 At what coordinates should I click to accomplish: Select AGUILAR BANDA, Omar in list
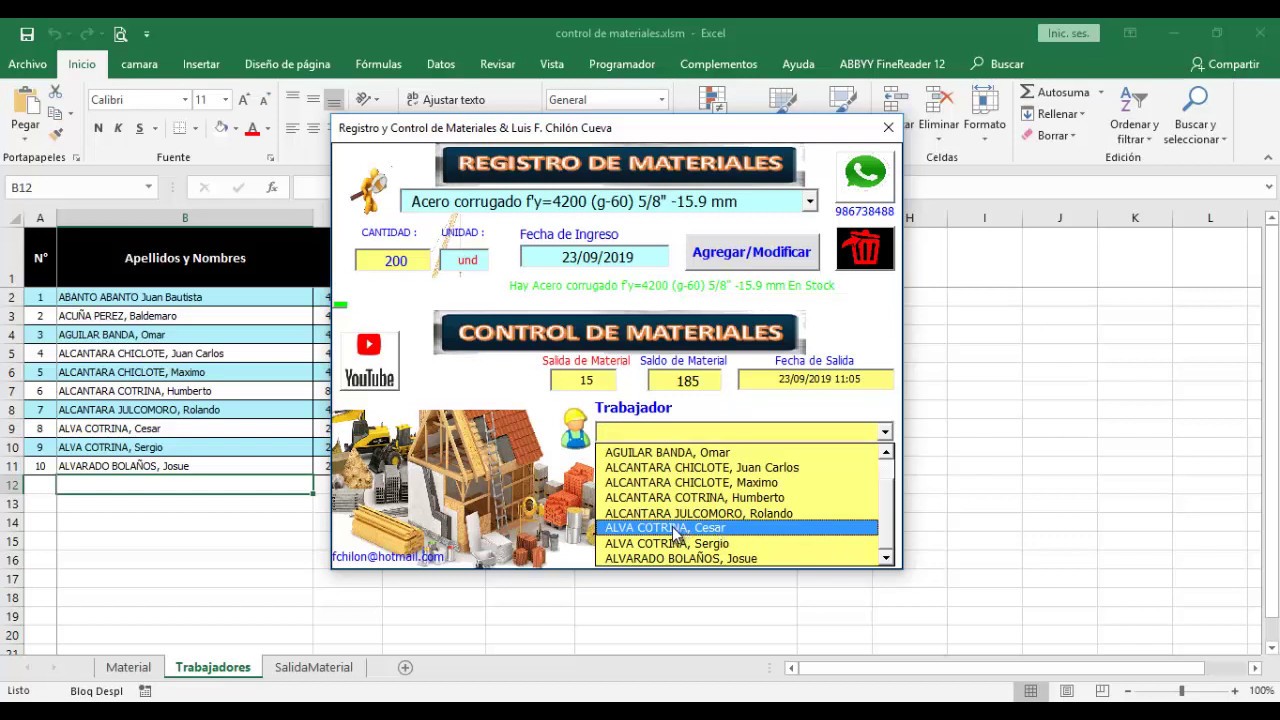click(737, 452)
